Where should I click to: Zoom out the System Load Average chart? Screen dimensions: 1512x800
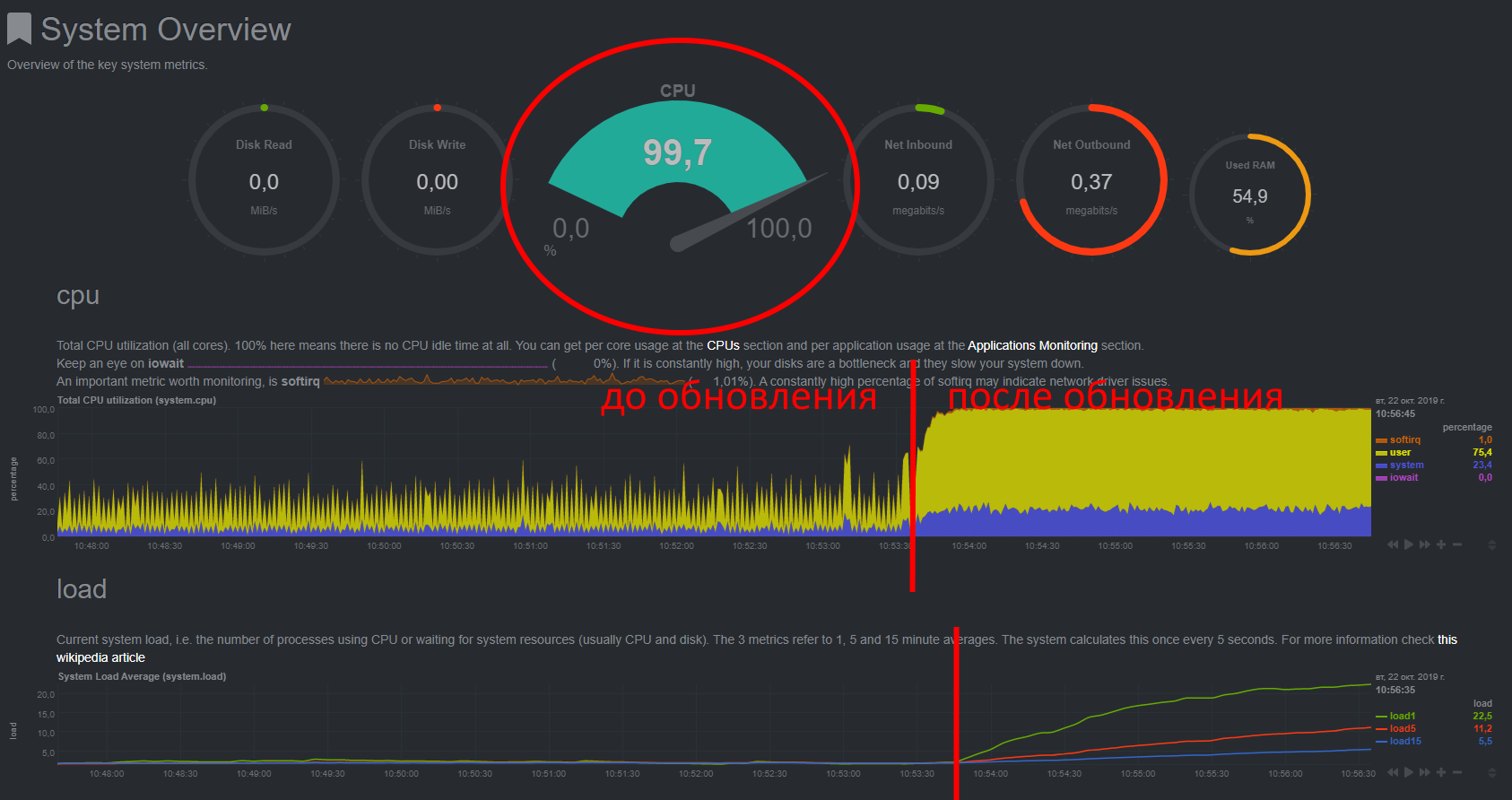tap(1457, 772)
